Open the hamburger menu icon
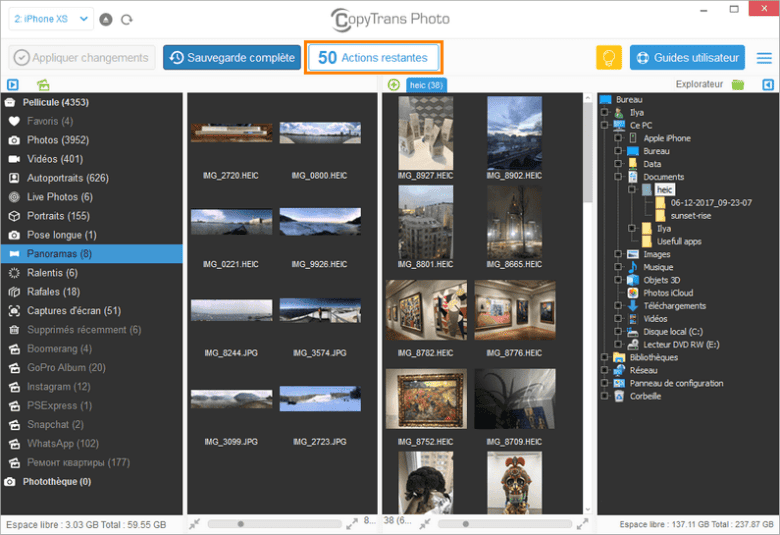The width and height of the screenshot is (780, 535). (x=764, y=57)
